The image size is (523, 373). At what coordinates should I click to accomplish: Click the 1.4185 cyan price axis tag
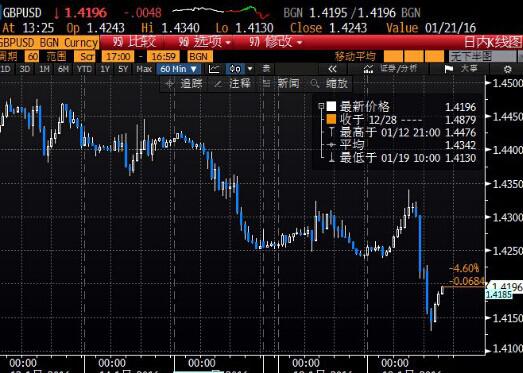499,294
